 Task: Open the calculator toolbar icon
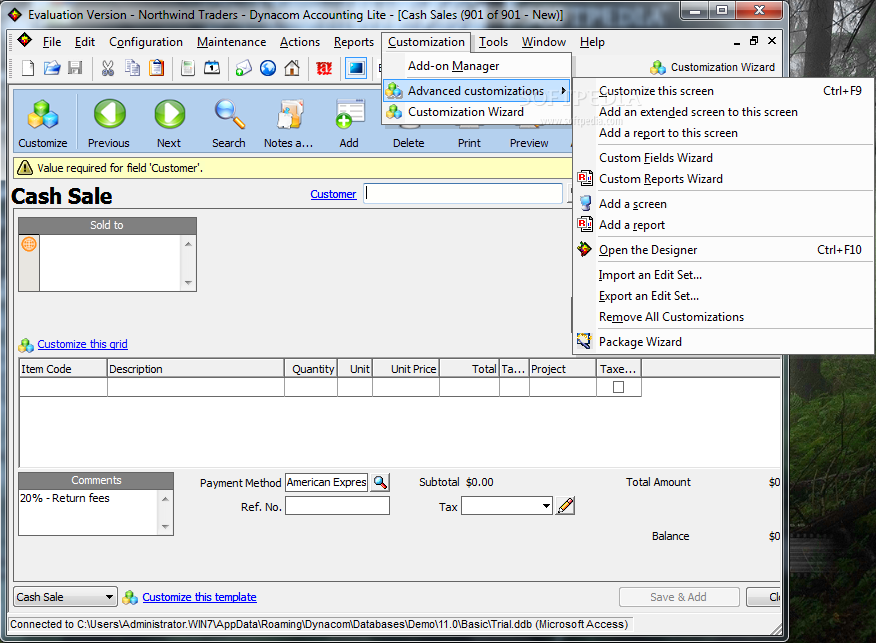[188, 68]
